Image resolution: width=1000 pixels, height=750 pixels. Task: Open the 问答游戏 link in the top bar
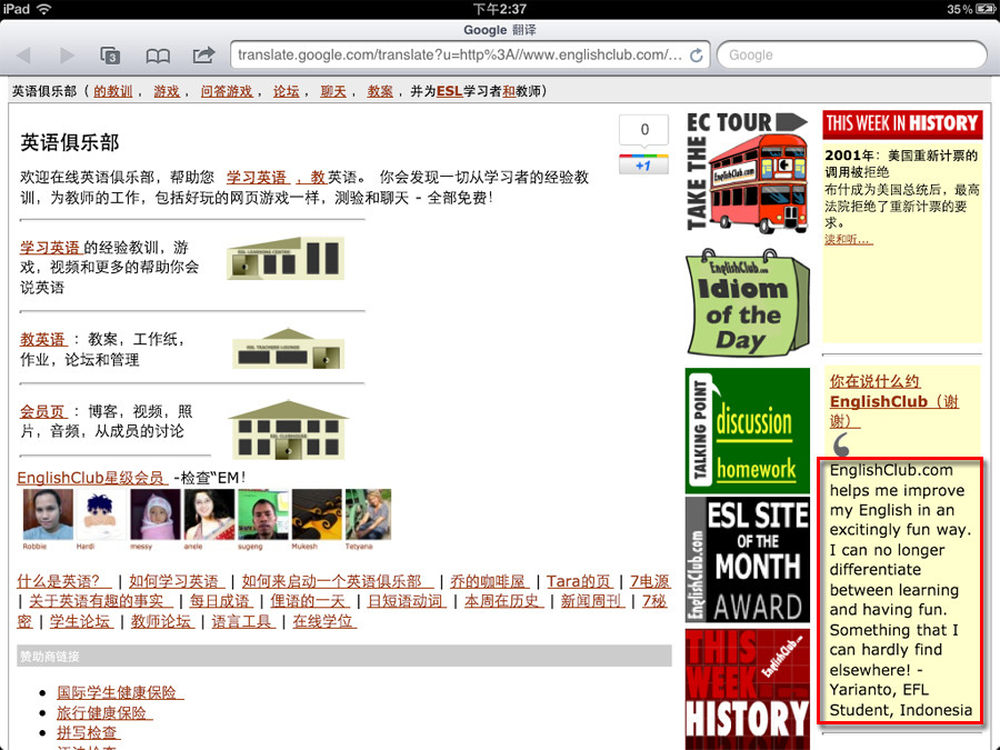226,92
